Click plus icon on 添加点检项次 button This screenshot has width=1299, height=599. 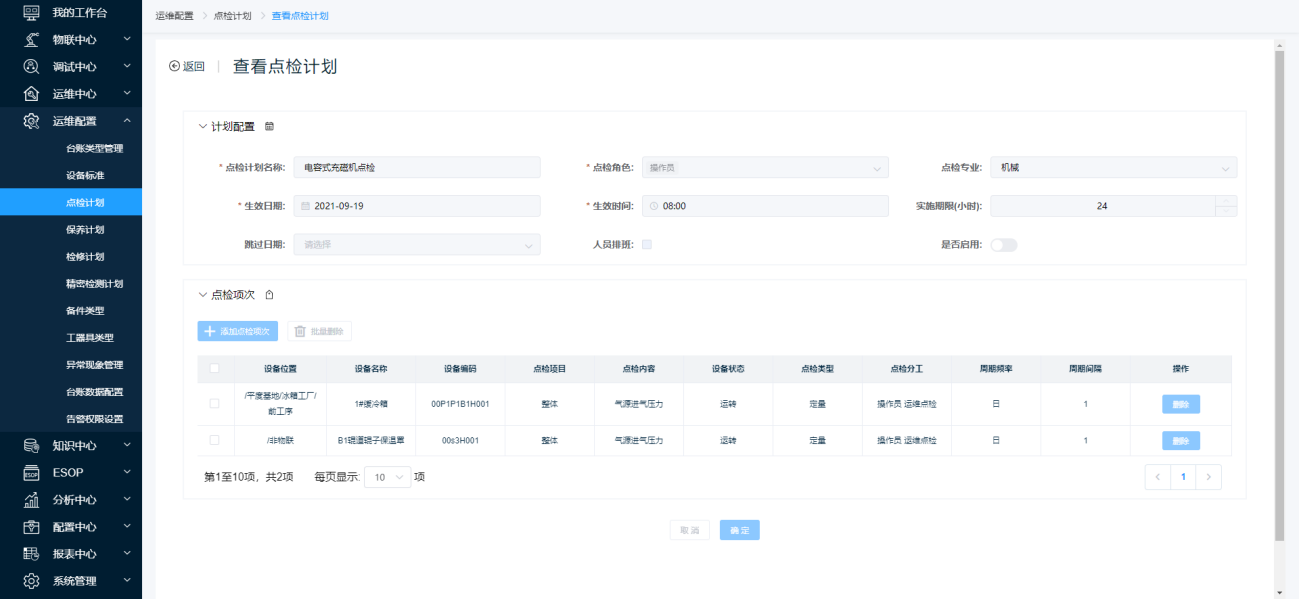(210, 331)
